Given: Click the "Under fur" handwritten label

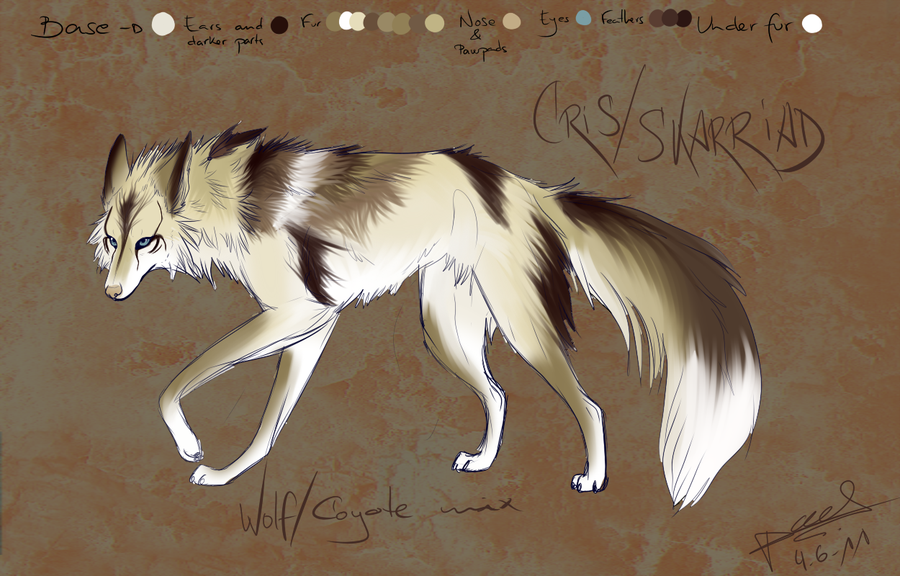Looking at the screenshot, I should 746,24.
